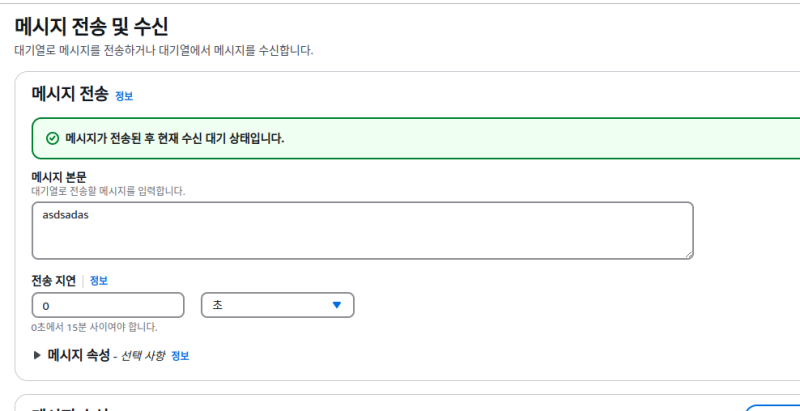Click the blue dropdown arrow beside 초
800x411 pixels.
337,305
